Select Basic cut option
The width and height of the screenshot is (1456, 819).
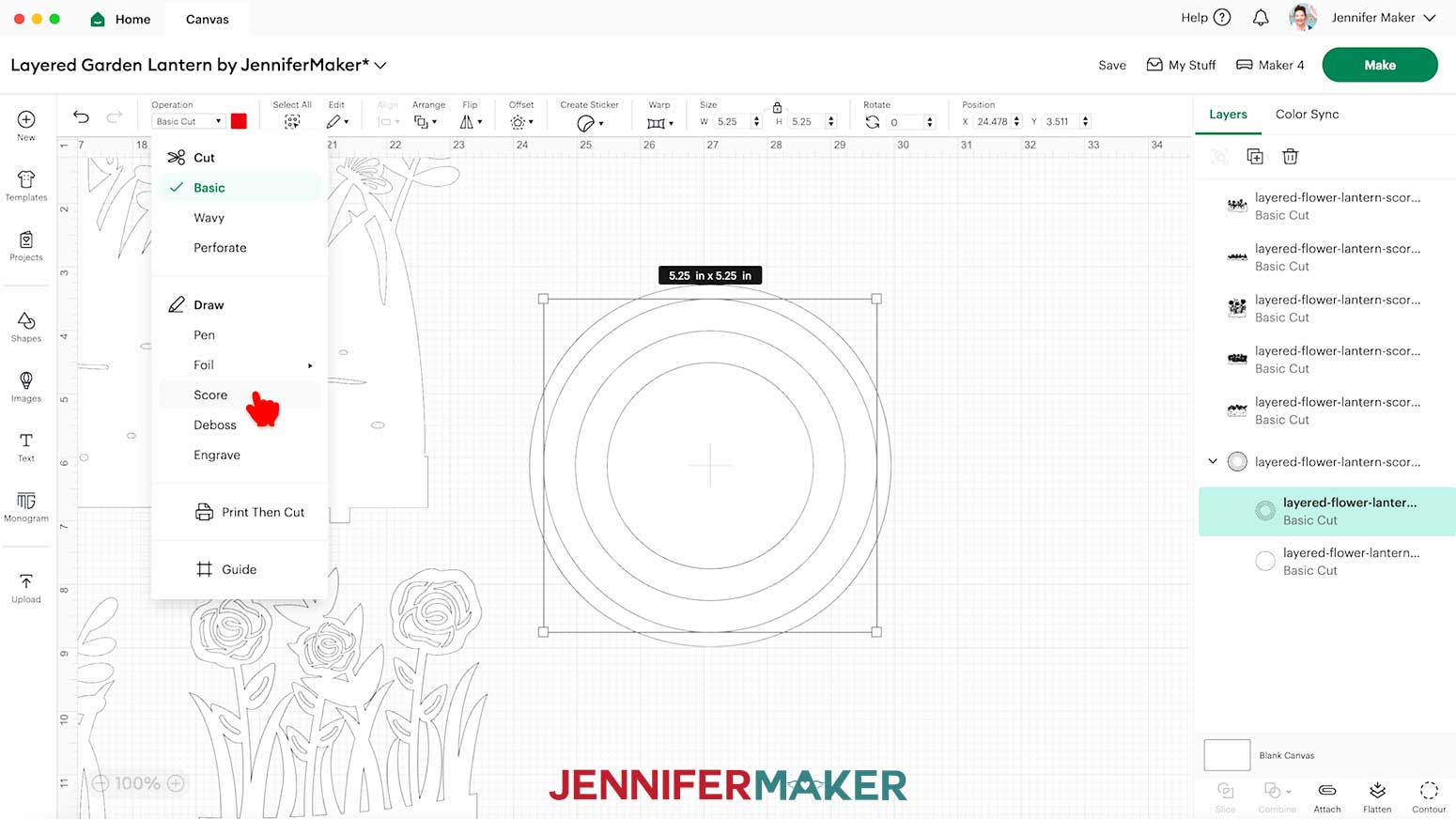(x=240, y=188)
